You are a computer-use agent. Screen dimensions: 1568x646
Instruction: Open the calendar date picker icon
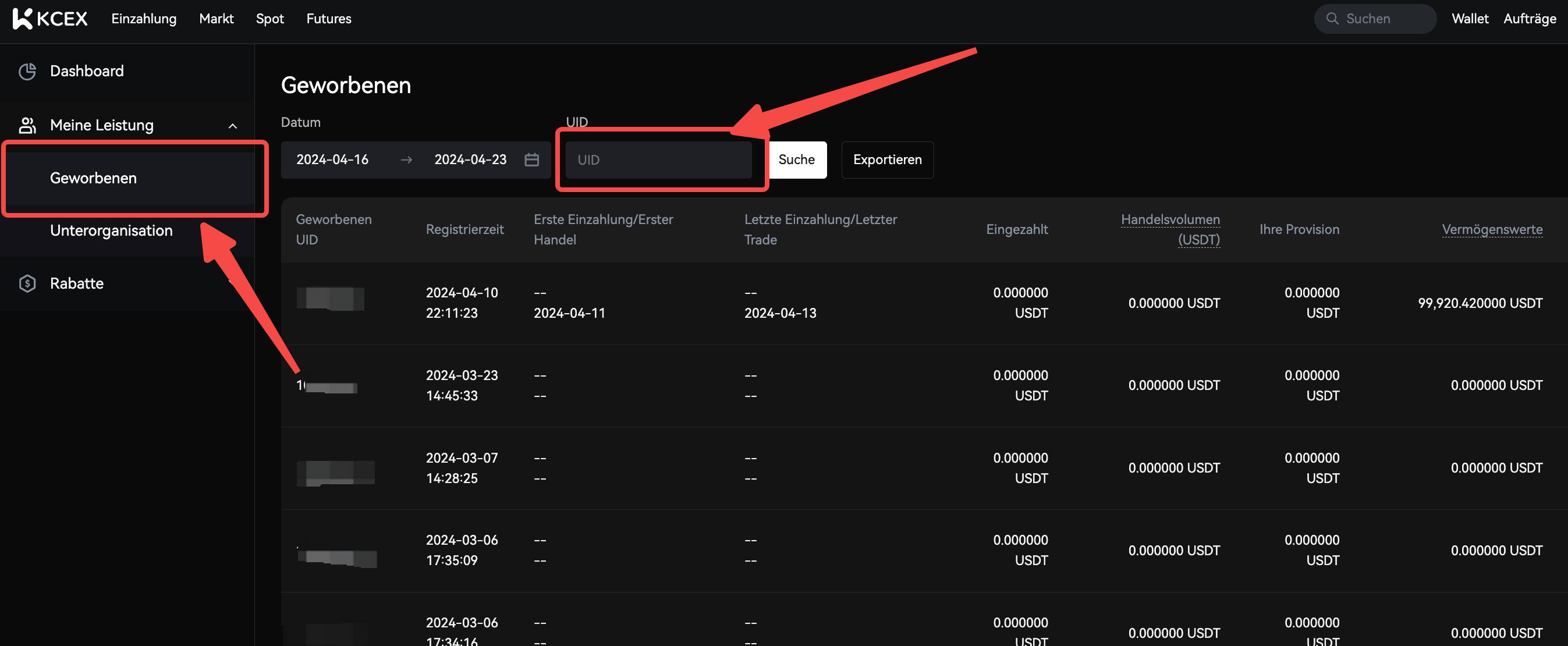(531, 159)
